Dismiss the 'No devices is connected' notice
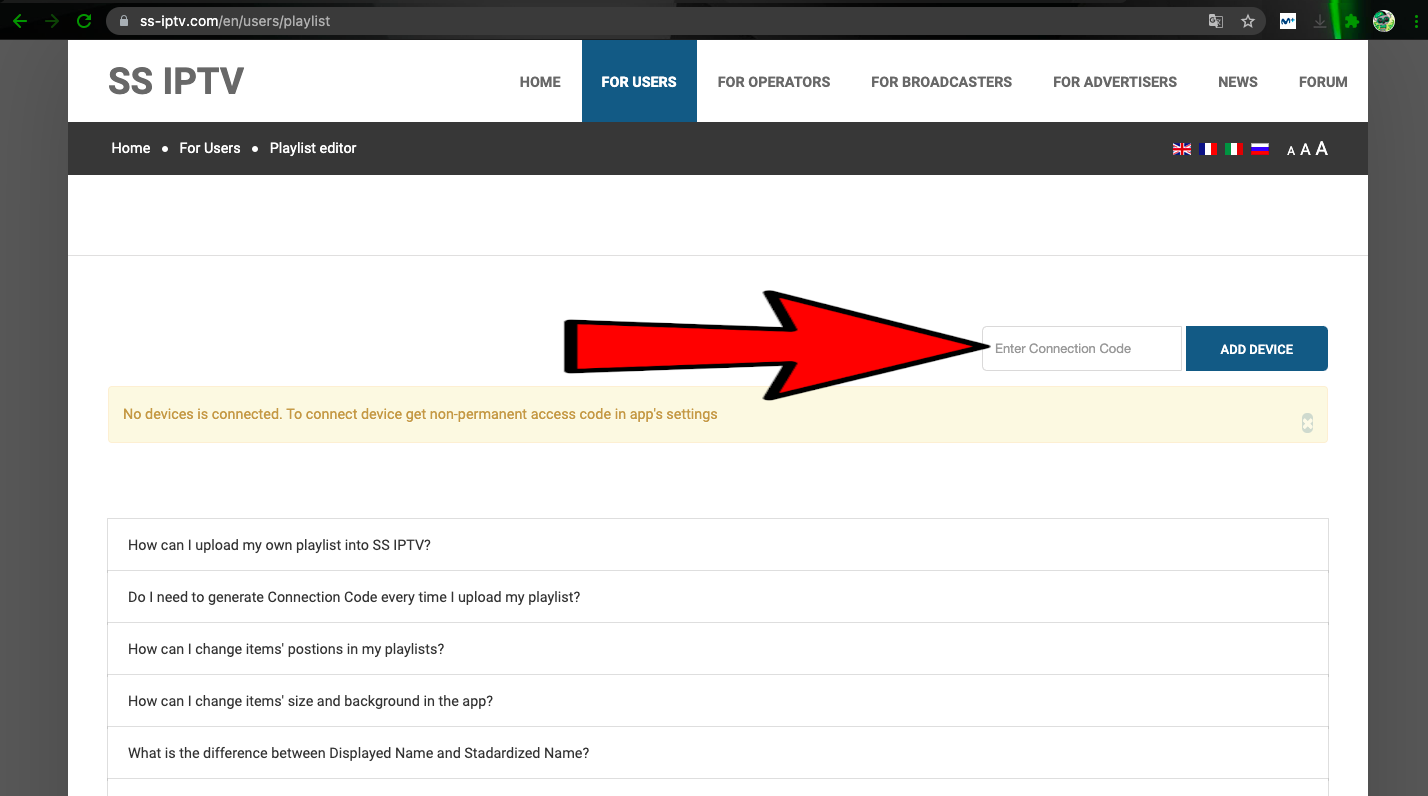Viewport: 1428px width, 796px height. click(x=1306, y=423)
